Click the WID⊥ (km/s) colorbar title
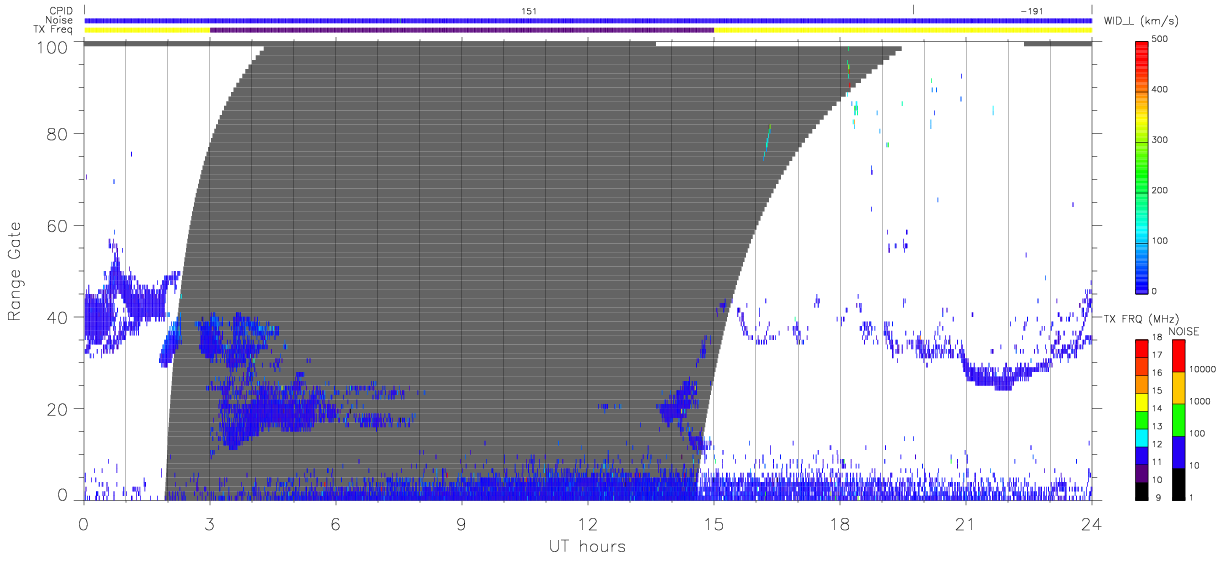1228x567 pixels. point(1143,20)
